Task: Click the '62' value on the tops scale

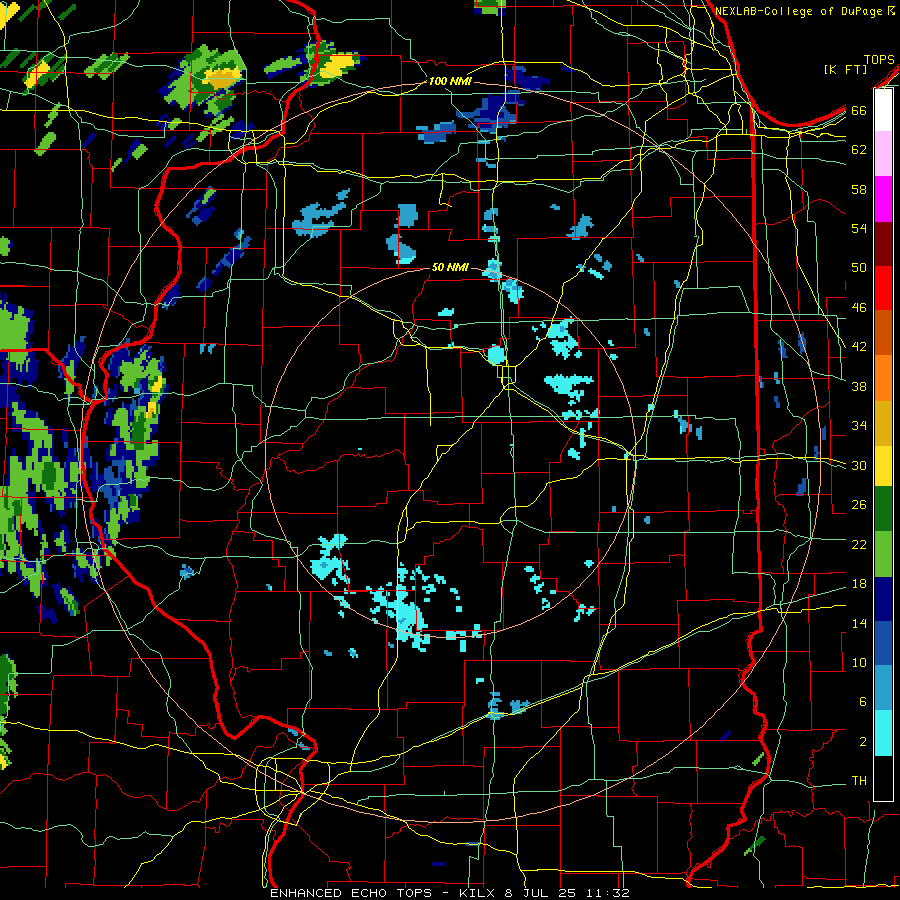Action: (x=859, y=150)
